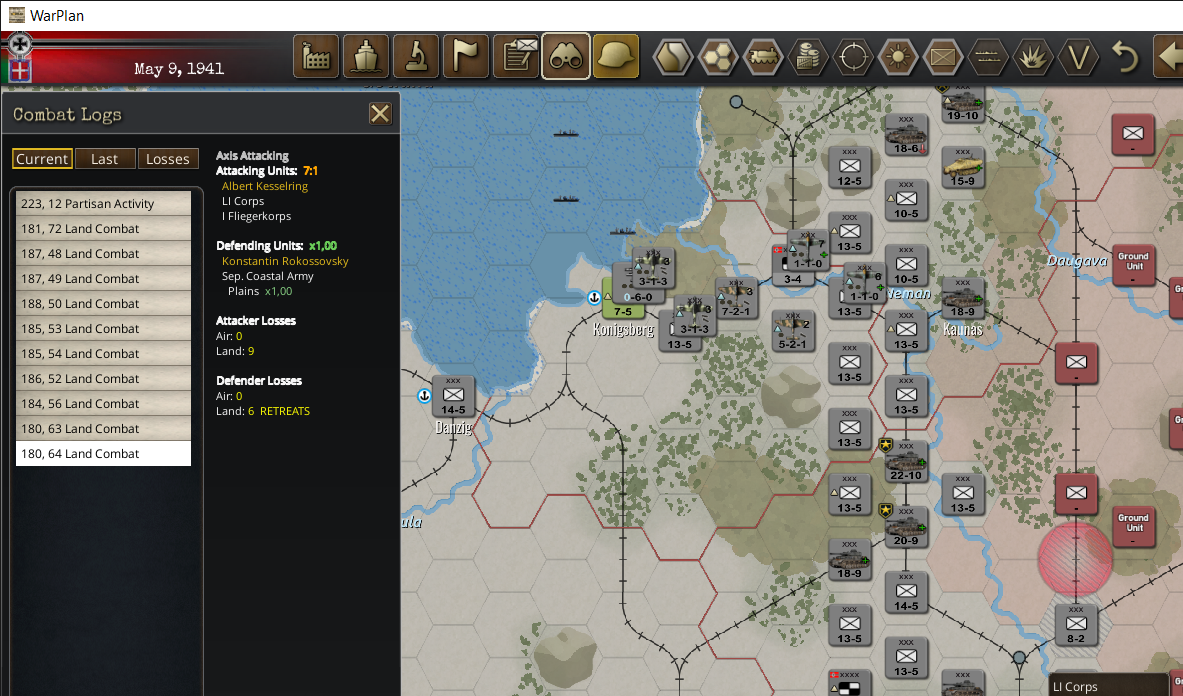Click the red hatched target circle
The height and width of the screenshot is (696, 1183).
[x=1075, y=559]
